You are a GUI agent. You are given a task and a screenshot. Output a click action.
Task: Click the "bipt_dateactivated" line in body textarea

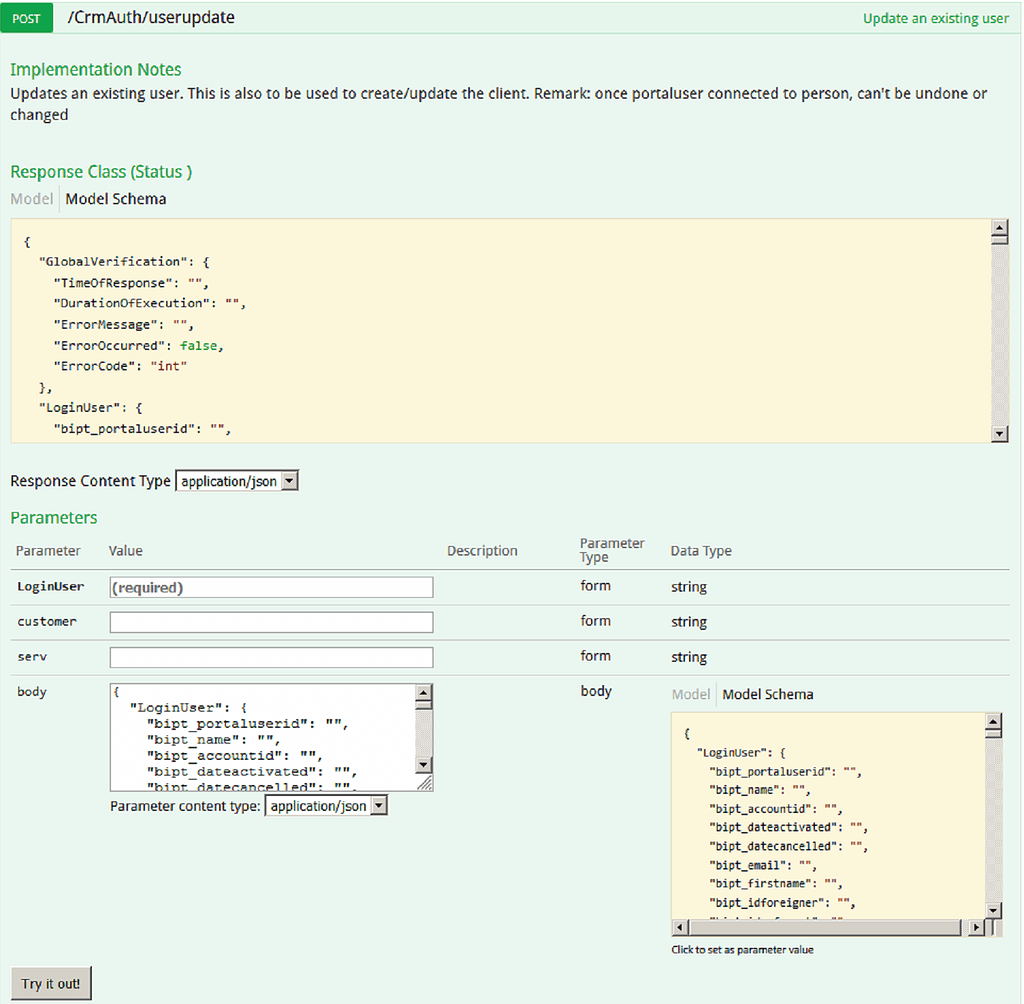pos(252,771)
